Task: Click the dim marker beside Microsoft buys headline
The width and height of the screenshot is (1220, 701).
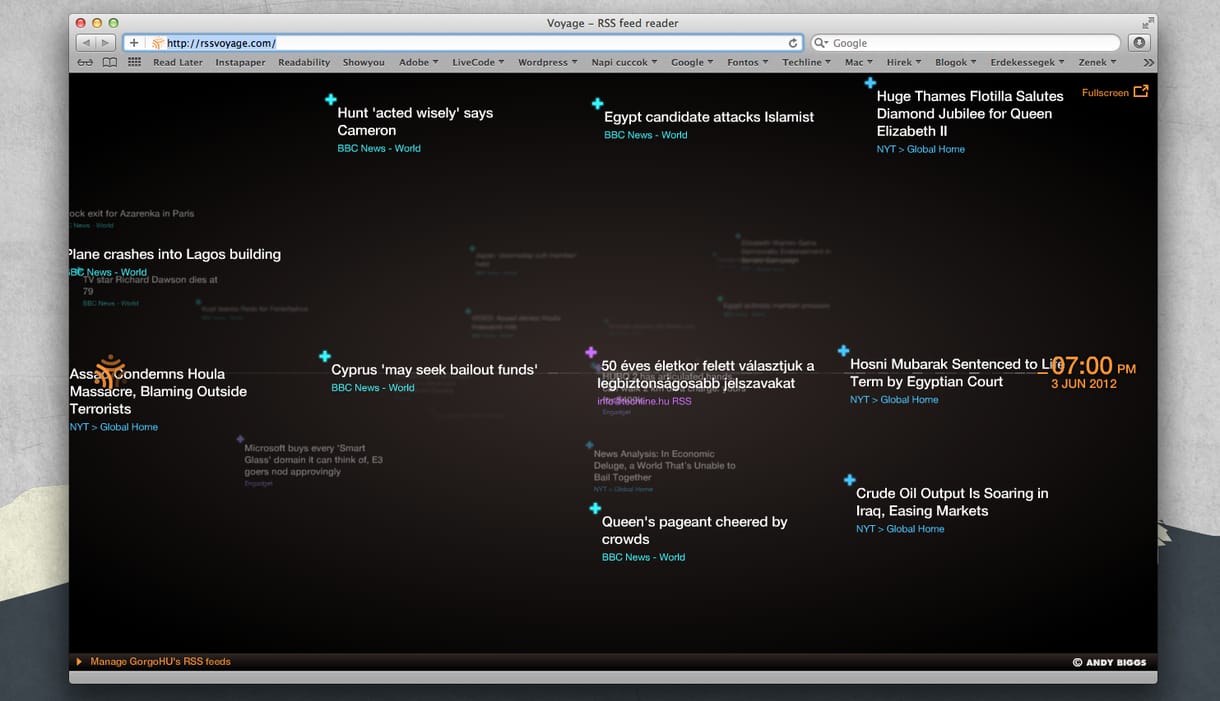Action: click(240, 438)
